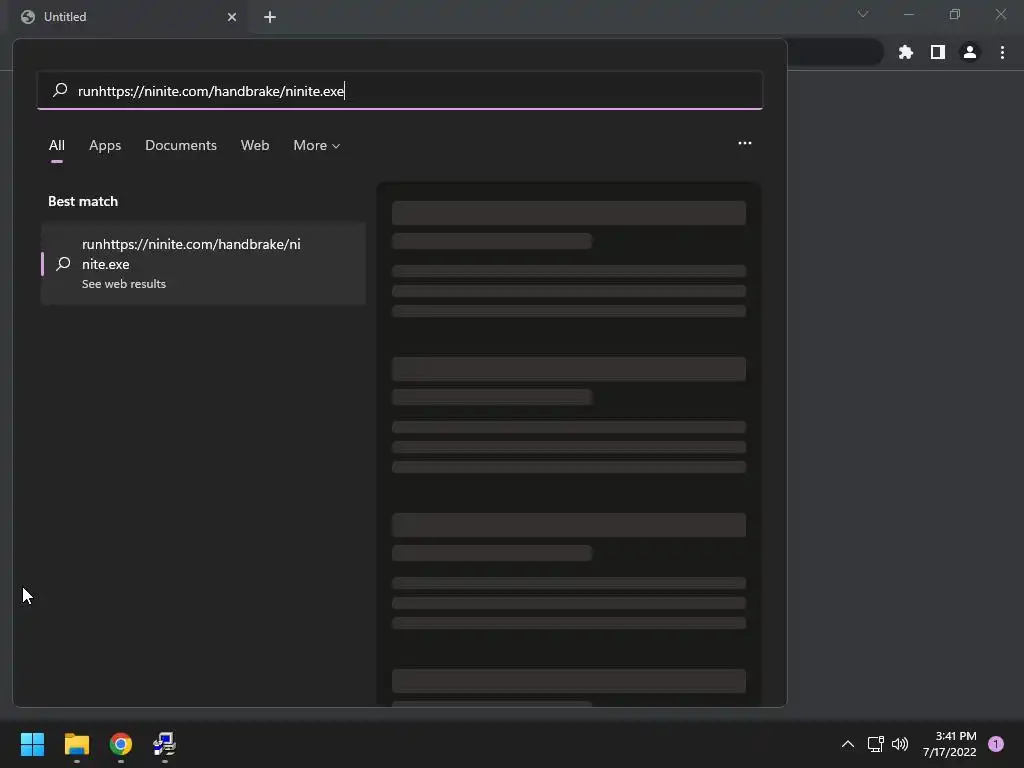Switch to the Web search filter

click(x=255, y=145)
